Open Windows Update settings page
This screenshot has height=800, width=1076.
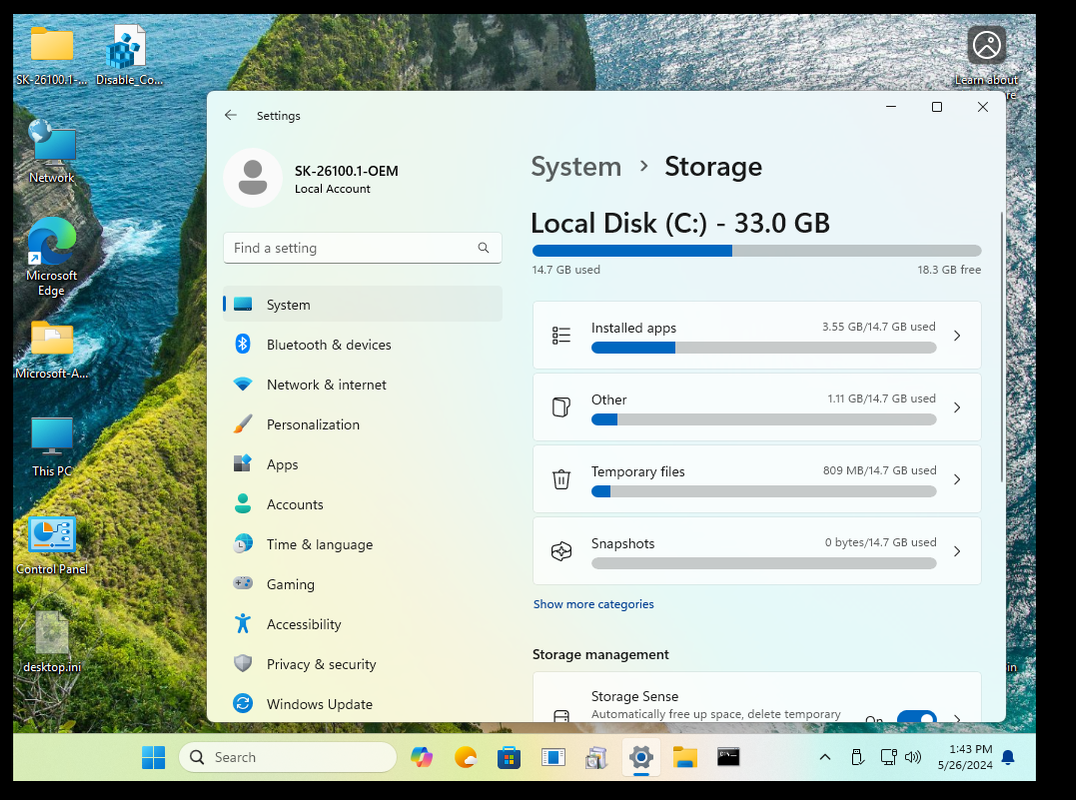(362, 704)
